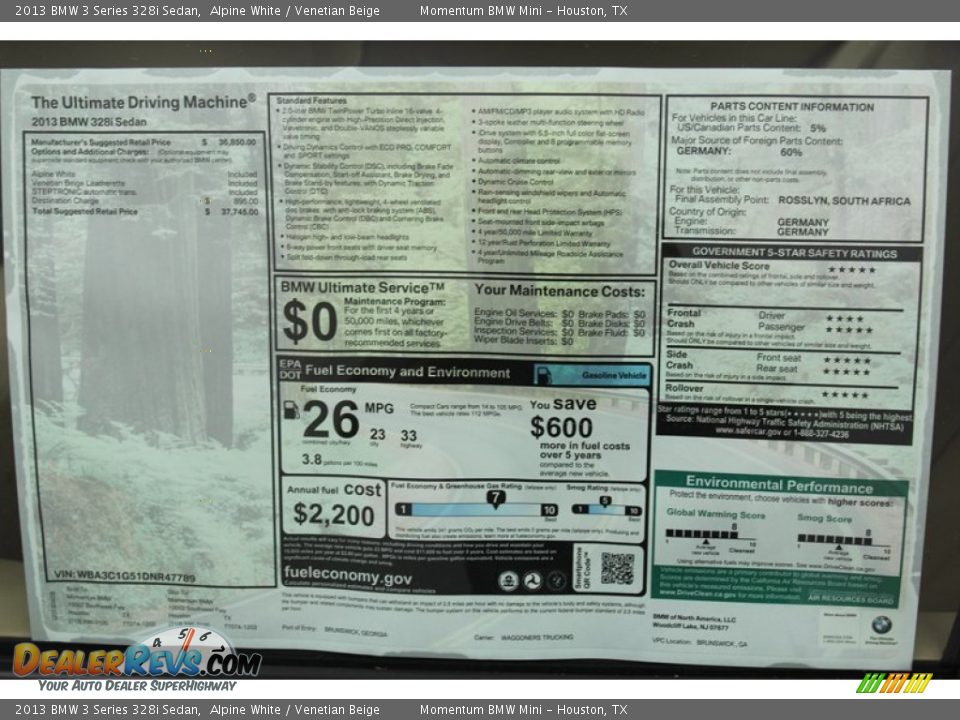The width and height of the screenshot is (960, 720).
Task: Click the first agency seal near fueleconomy.gov
Action: 508,580
